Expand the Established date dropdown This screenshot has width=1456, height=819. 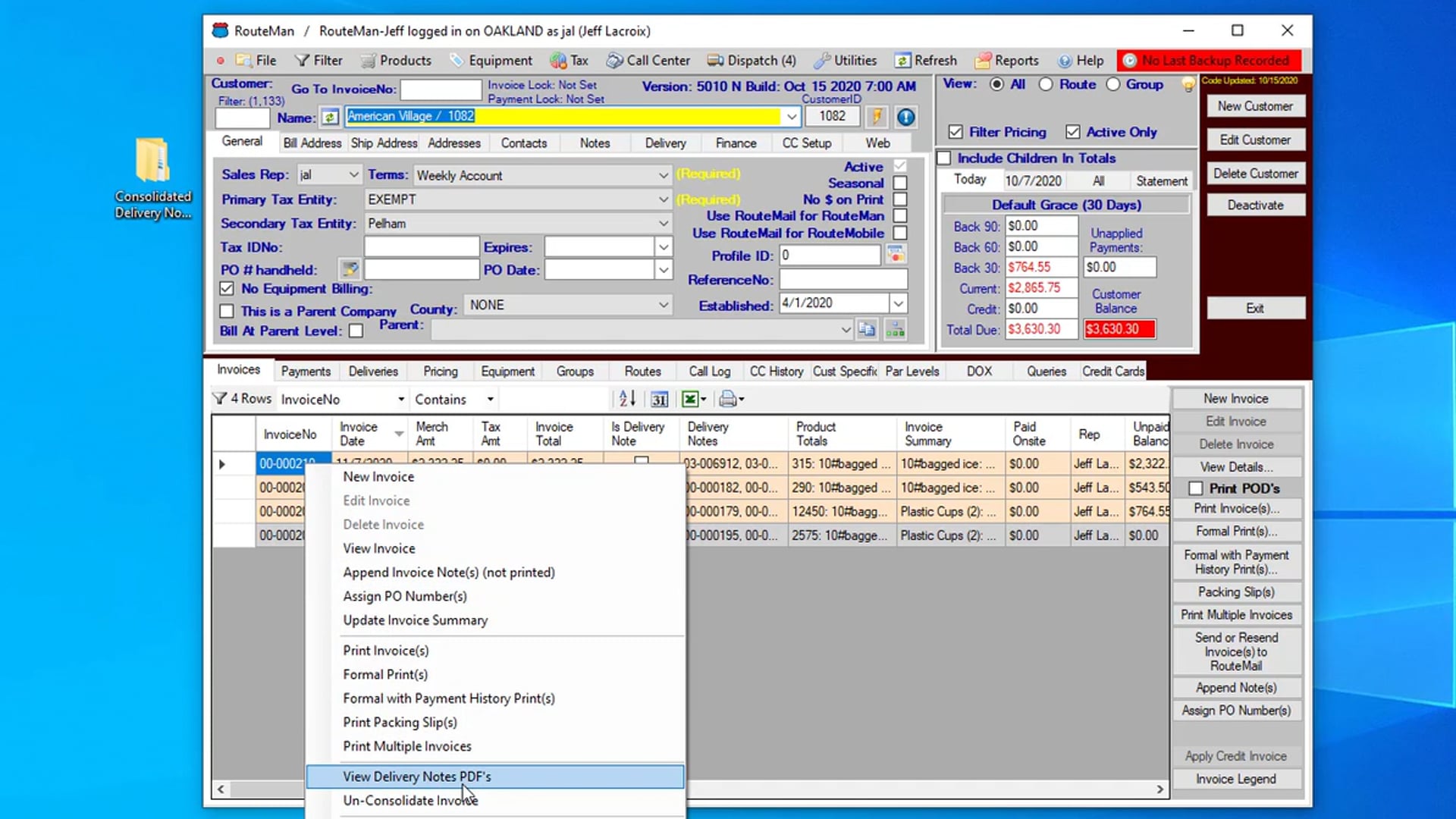898,304
